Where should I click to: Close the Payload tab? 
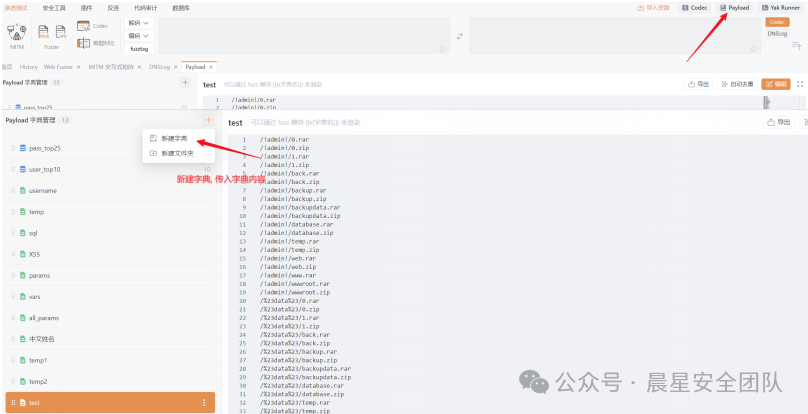click(212, 67)
